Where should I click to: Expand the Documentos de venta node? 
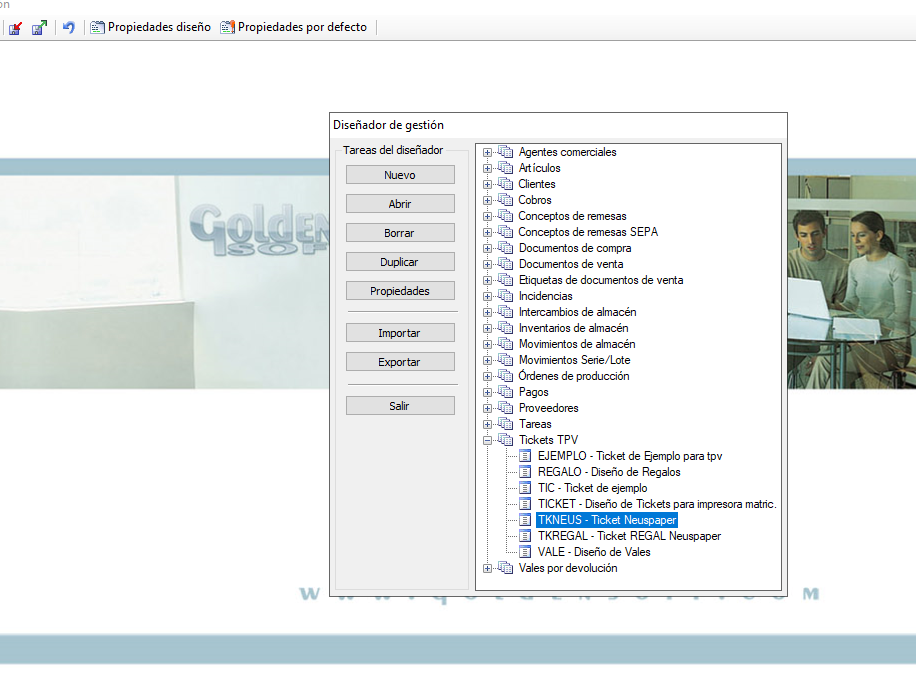(488, 264)
